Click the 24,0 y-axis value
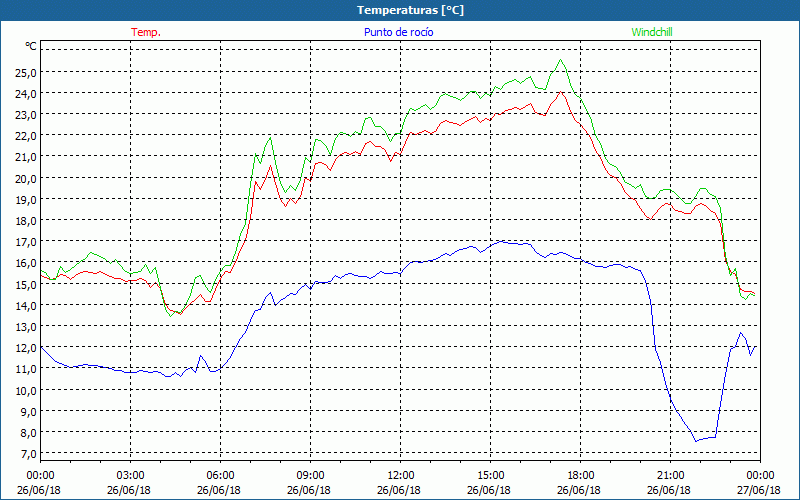 tap(26, 94)
